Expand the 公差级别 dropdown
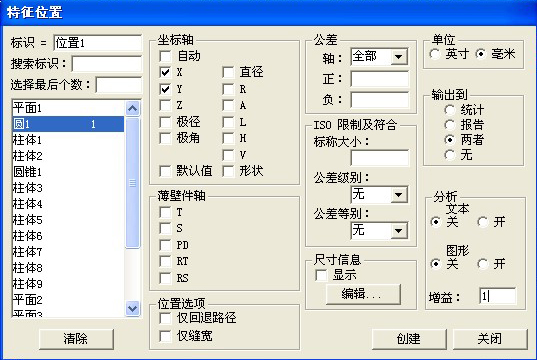Screen dimensions: 537x360 pyautogui.click(x=398, y=195)
